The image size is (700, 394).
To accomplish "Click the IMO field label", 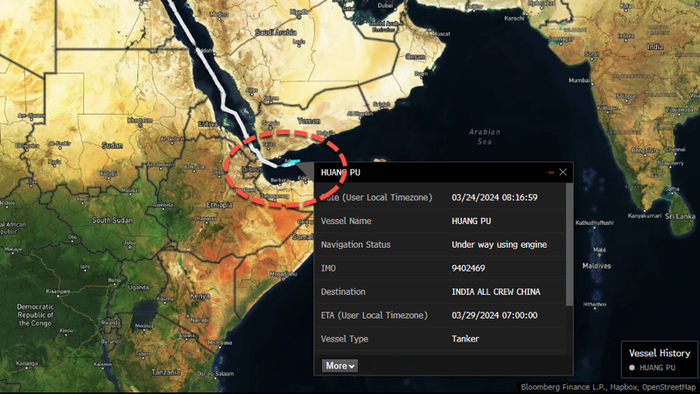I will (x=328, y=268).
